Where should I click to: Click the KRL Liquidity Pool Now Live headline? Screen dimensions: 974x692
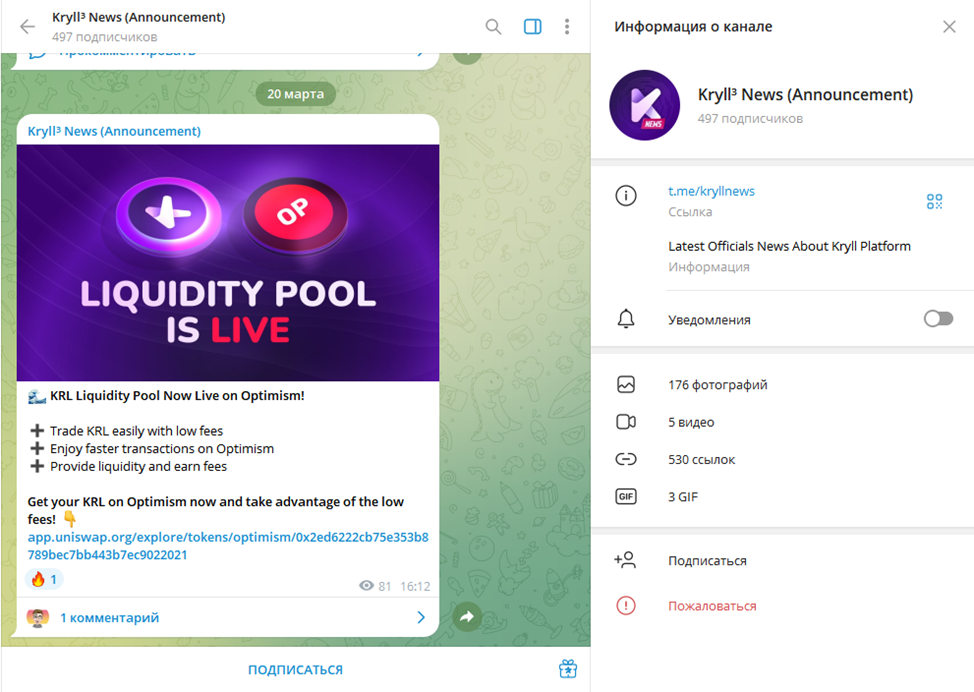pos(177,396)
